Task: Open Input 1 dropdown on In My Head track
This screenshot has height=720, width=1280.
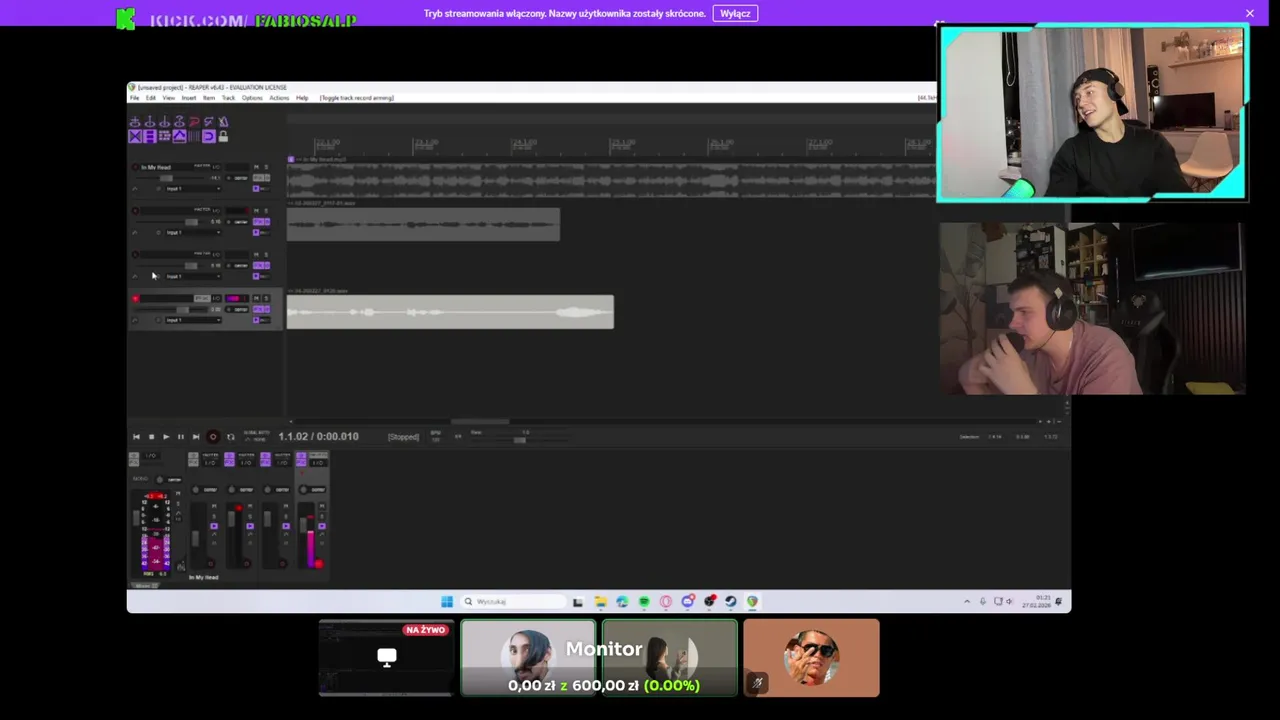Action: pyautogui.click(x=193, y=189)
